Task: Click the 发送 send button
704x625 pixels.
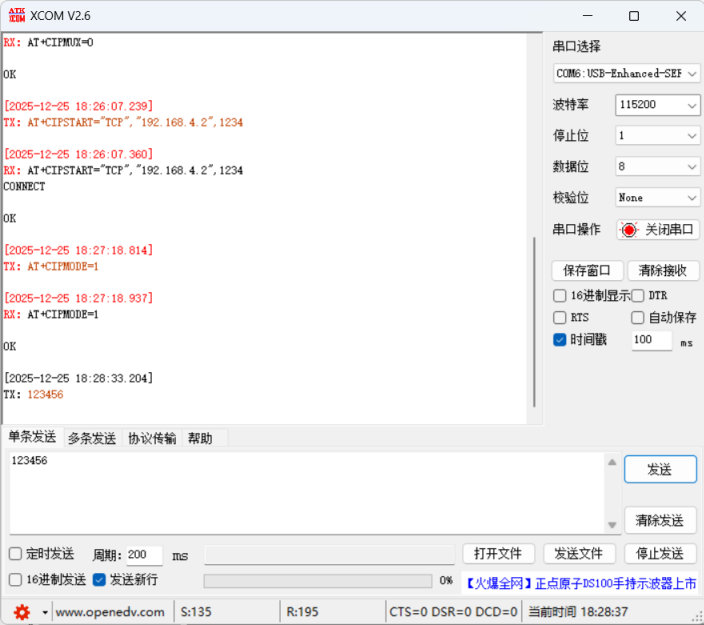Action: (660, 470)
